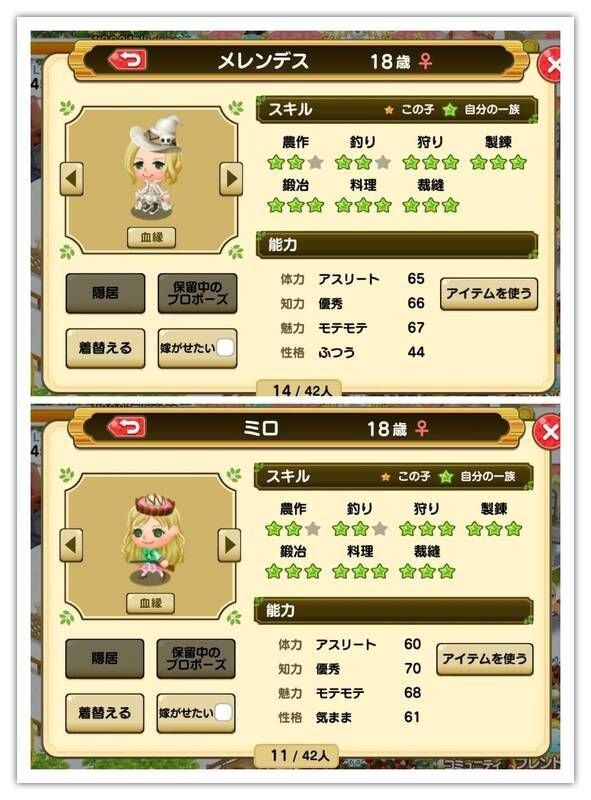The height and width of the screenshot is (800, 591).
Task: Click 隠居 button for メレンデス
Action: [x=105, y=293]
